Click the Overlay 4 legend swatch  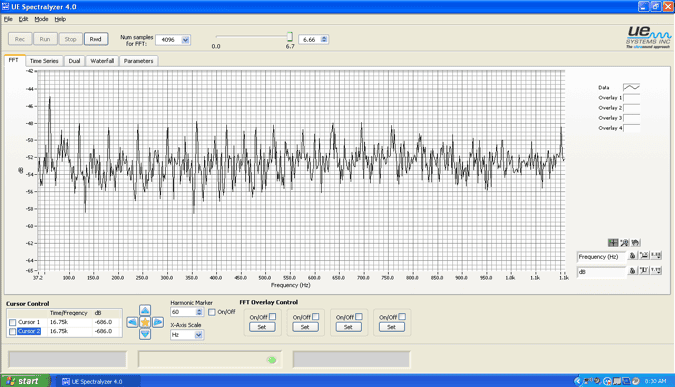[x=632, y=128]
